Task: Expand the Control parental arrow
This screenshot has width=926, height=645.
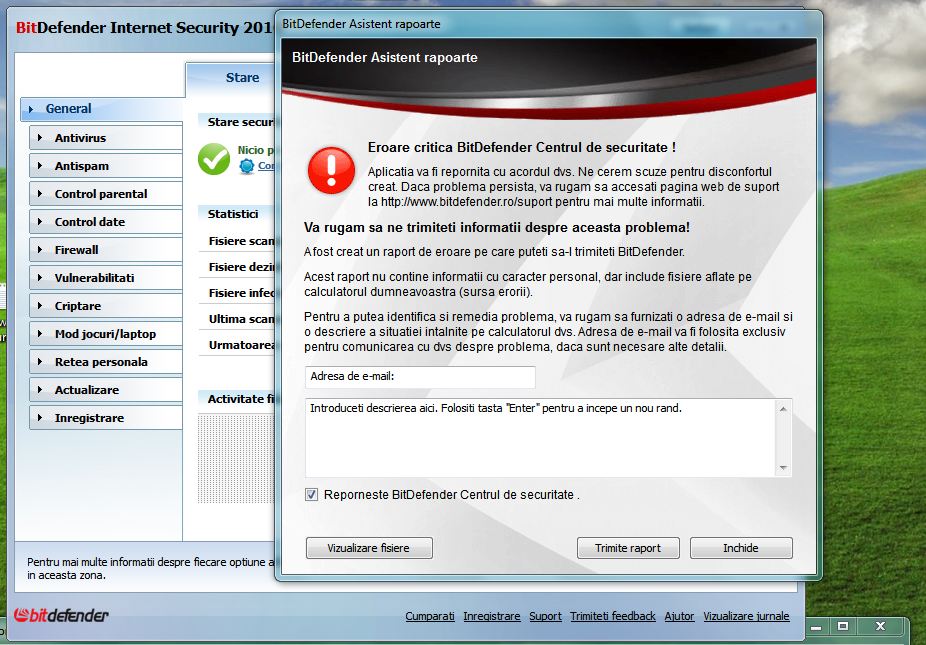Action: click(40, 194)
